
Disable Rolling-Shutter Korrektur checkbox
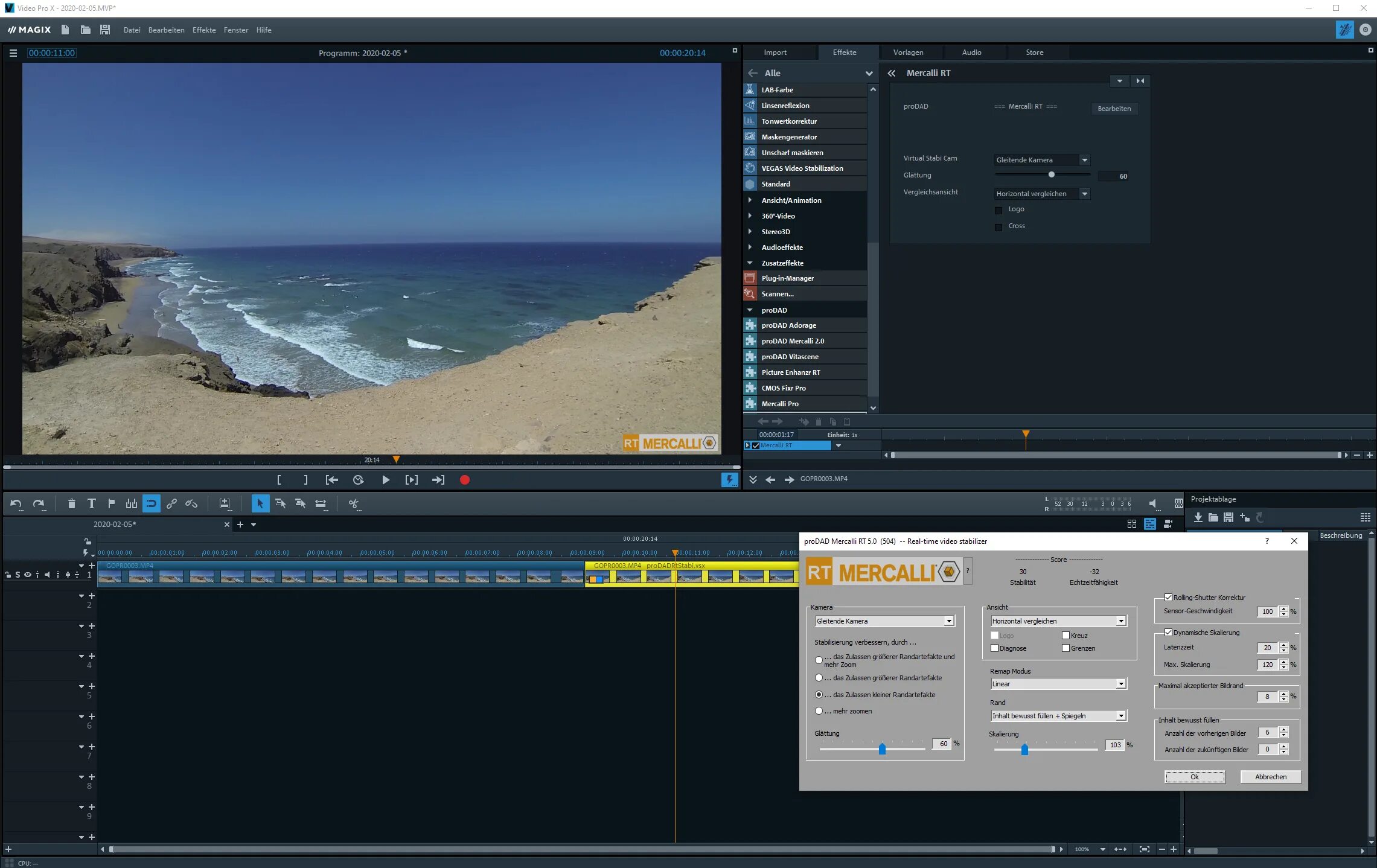1168,598
